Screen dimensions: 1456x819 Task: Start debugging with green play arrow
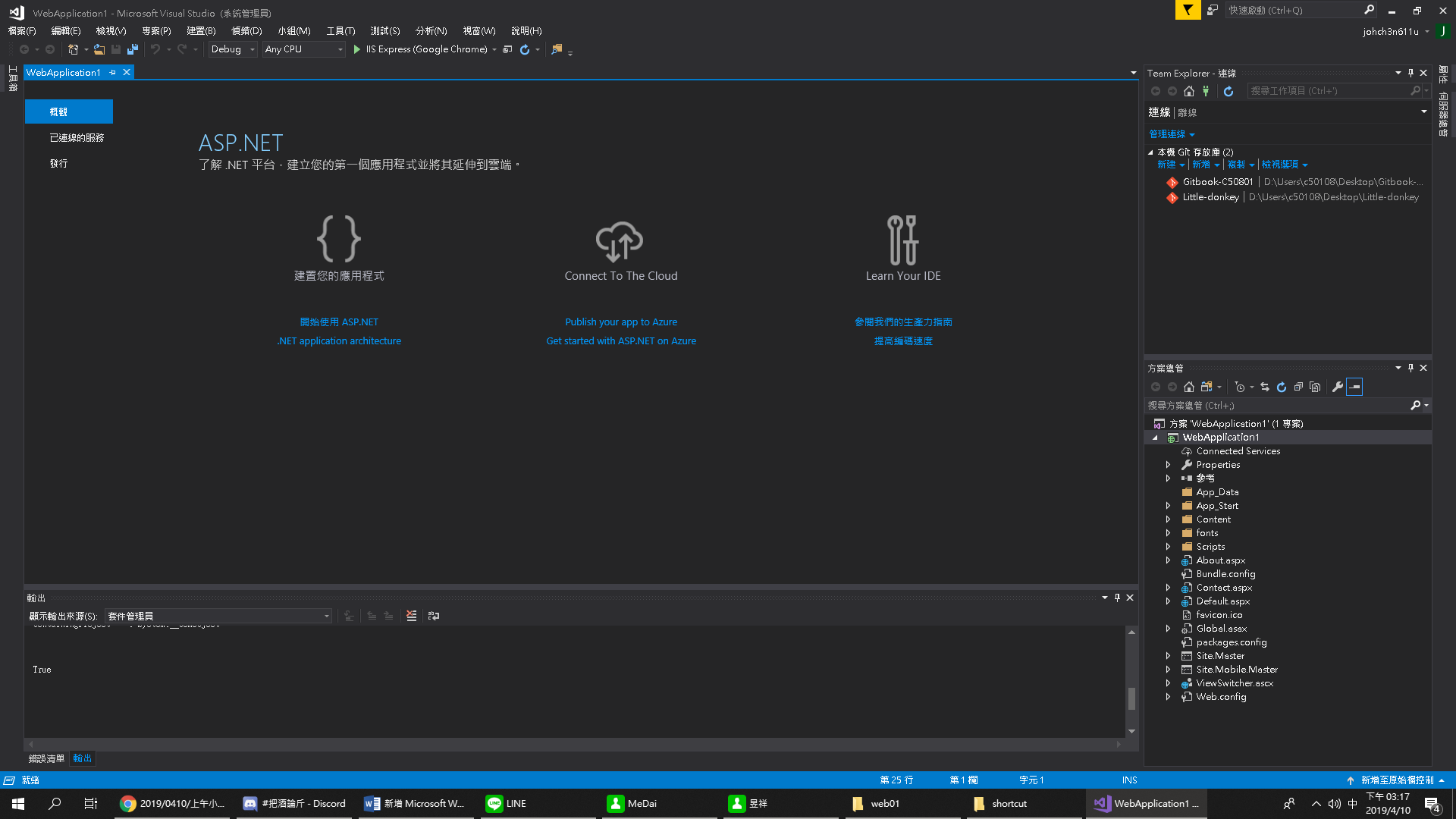[x=357, y=49]
